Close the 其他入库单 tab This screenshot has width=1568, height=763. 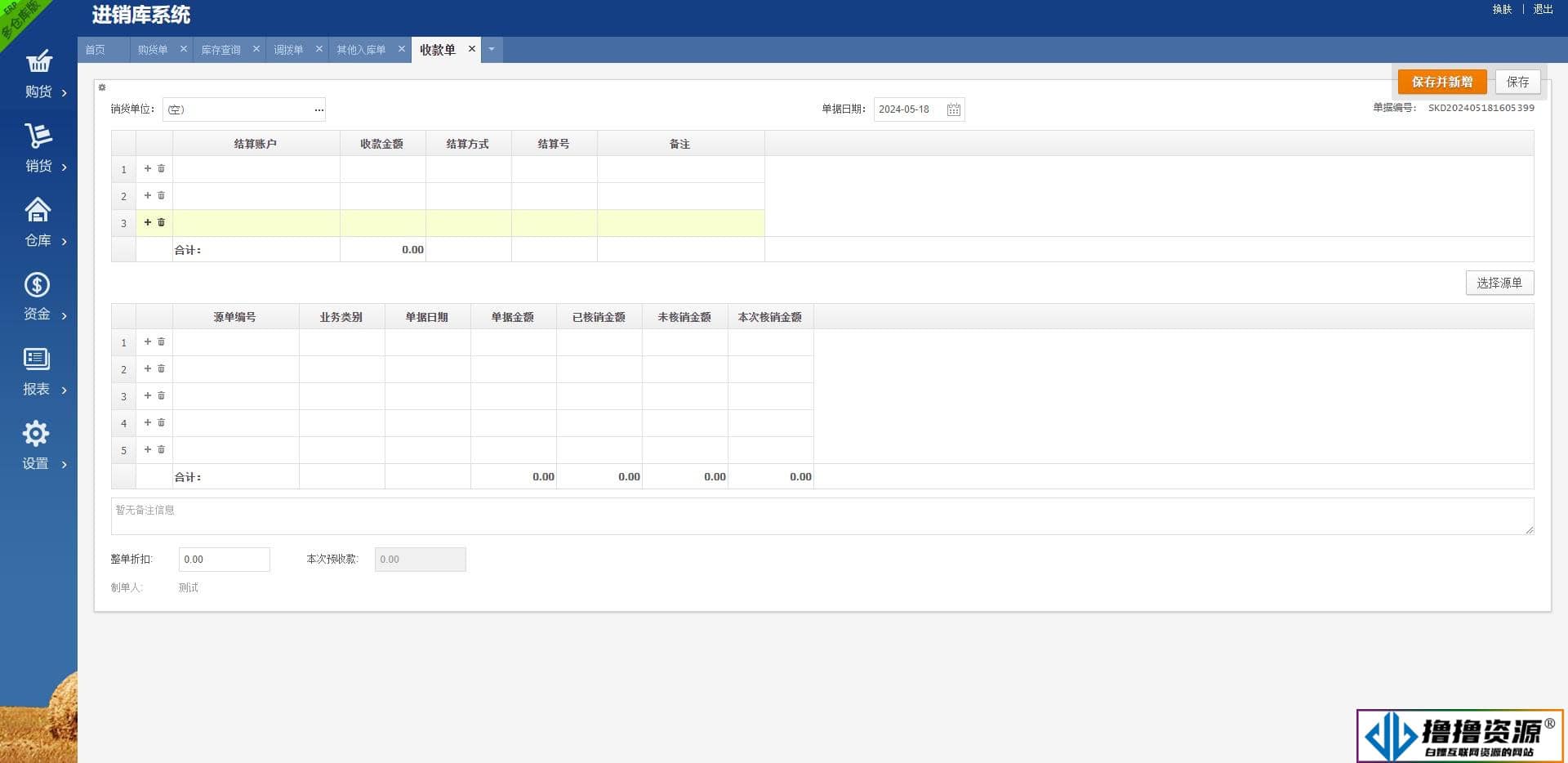402,49
